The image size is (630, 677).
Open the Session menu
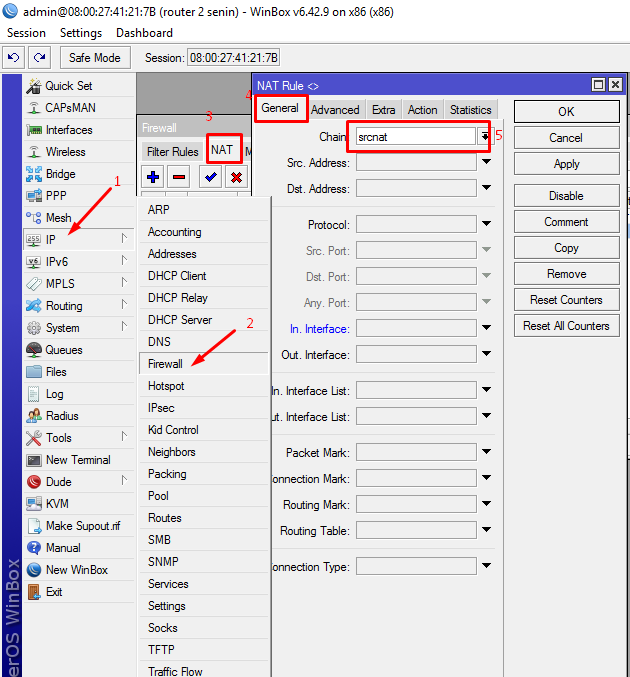click(26, 33)
